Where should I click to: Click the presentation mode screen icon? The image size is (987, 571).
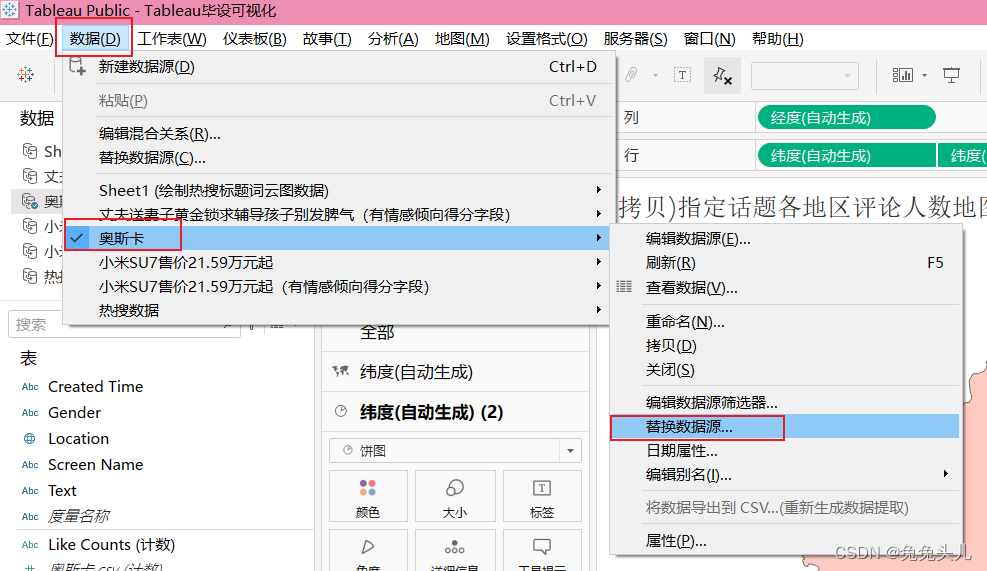pyautogui.click(x=951, y=76)
